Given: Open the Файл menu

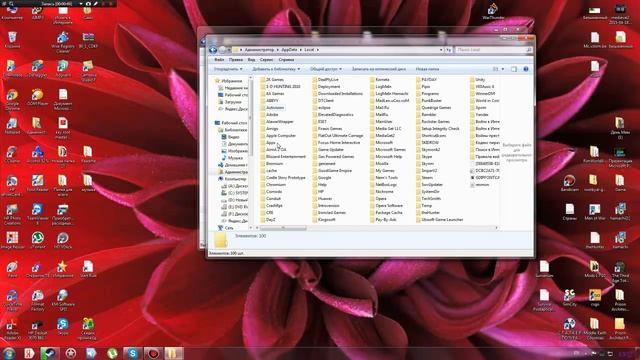Looking at the screenshot, I should click(219, 60).
